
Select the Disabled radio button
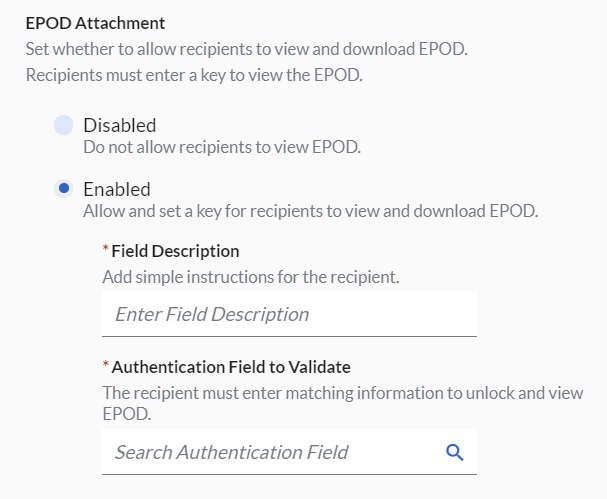point(64,125)
